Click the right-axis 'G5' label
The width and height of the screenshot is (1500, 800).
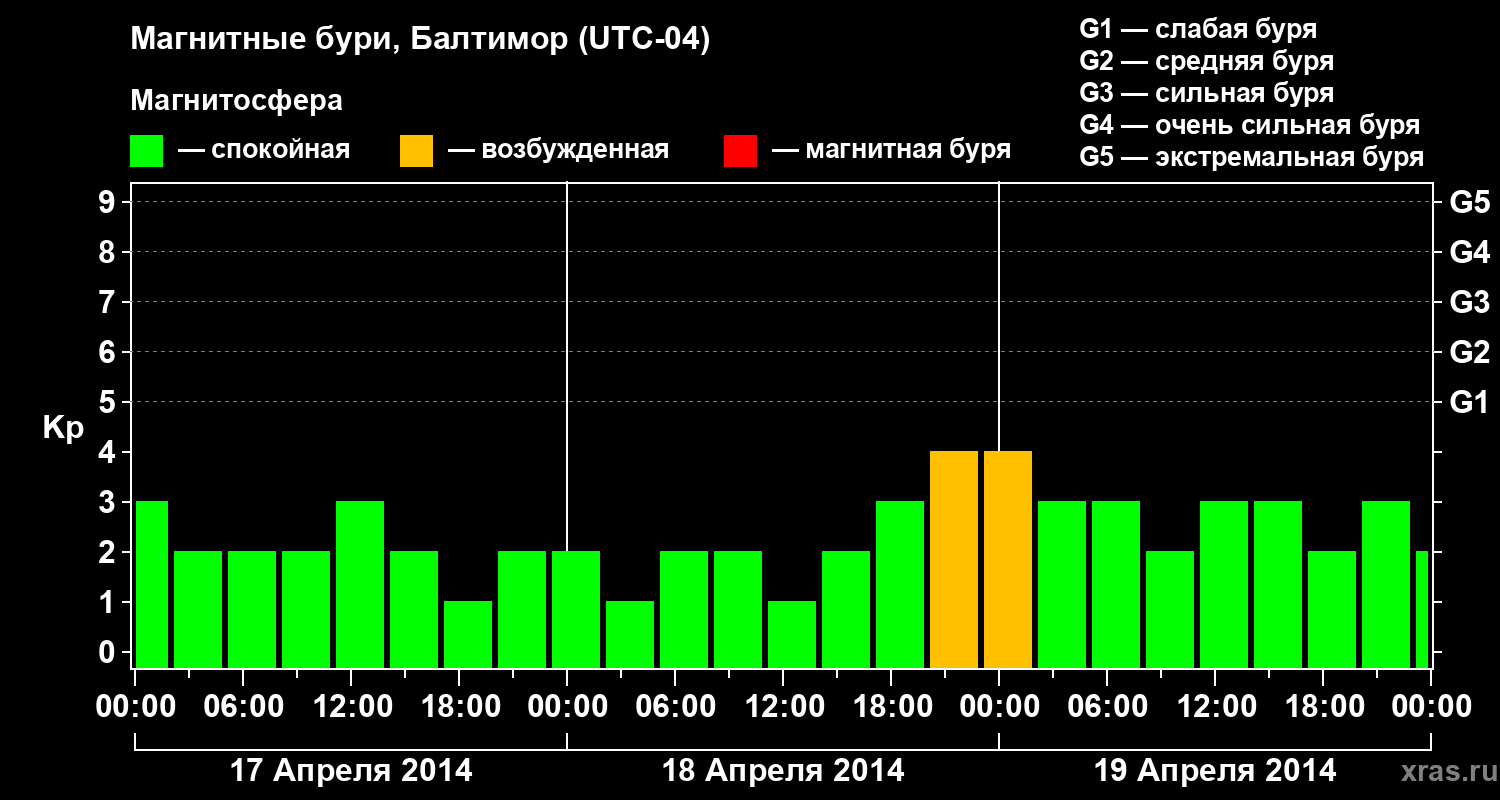(1469, 202)
